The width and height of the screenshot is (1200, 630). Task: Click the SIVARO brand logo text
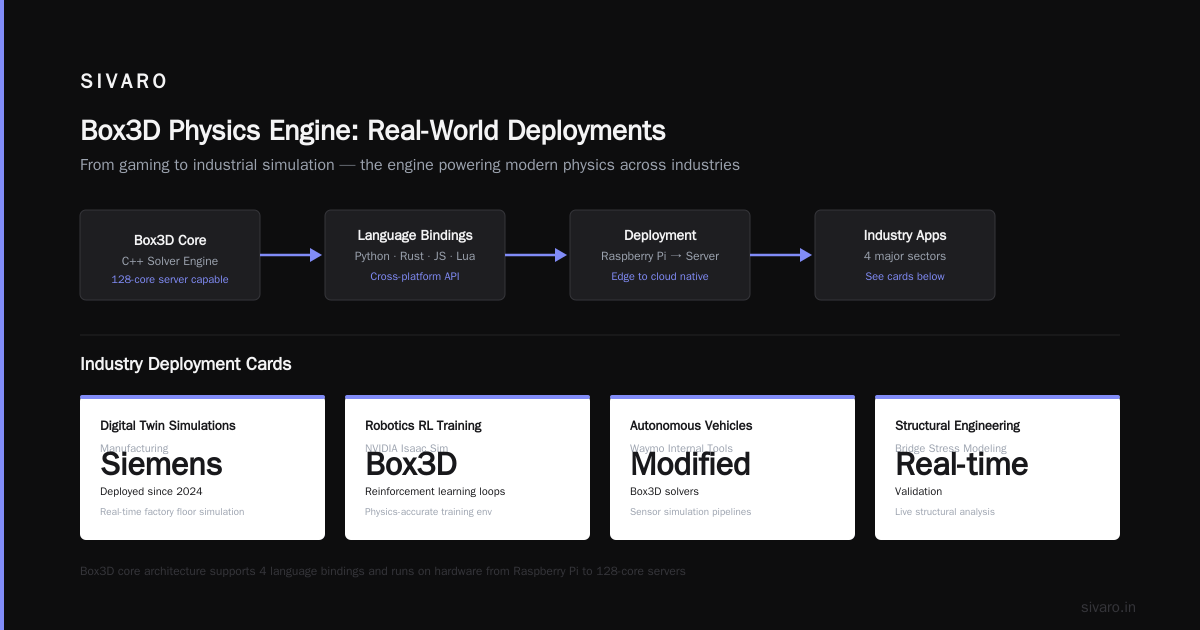click(x=124, y=82)
